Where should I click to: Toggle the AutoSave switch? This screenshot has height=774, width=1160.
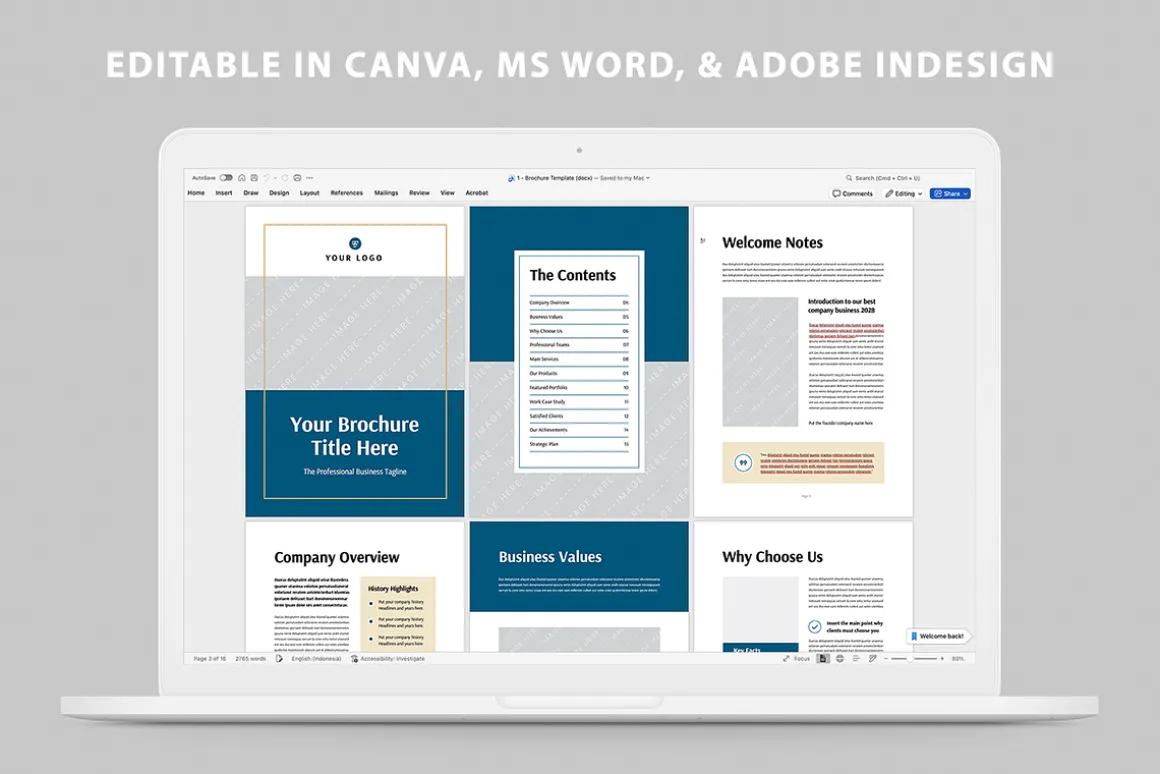pos(226,178)
